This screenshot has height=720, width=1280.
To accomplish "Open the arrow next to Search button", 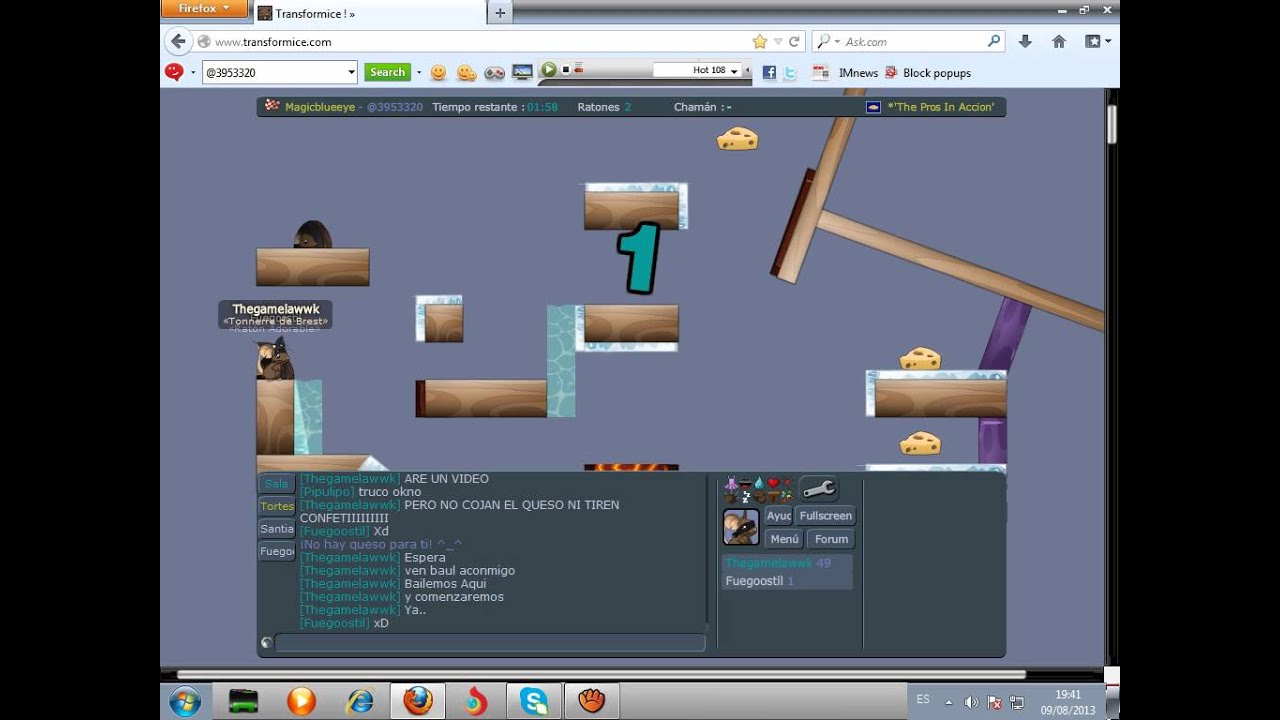I will tap(418, 72).
